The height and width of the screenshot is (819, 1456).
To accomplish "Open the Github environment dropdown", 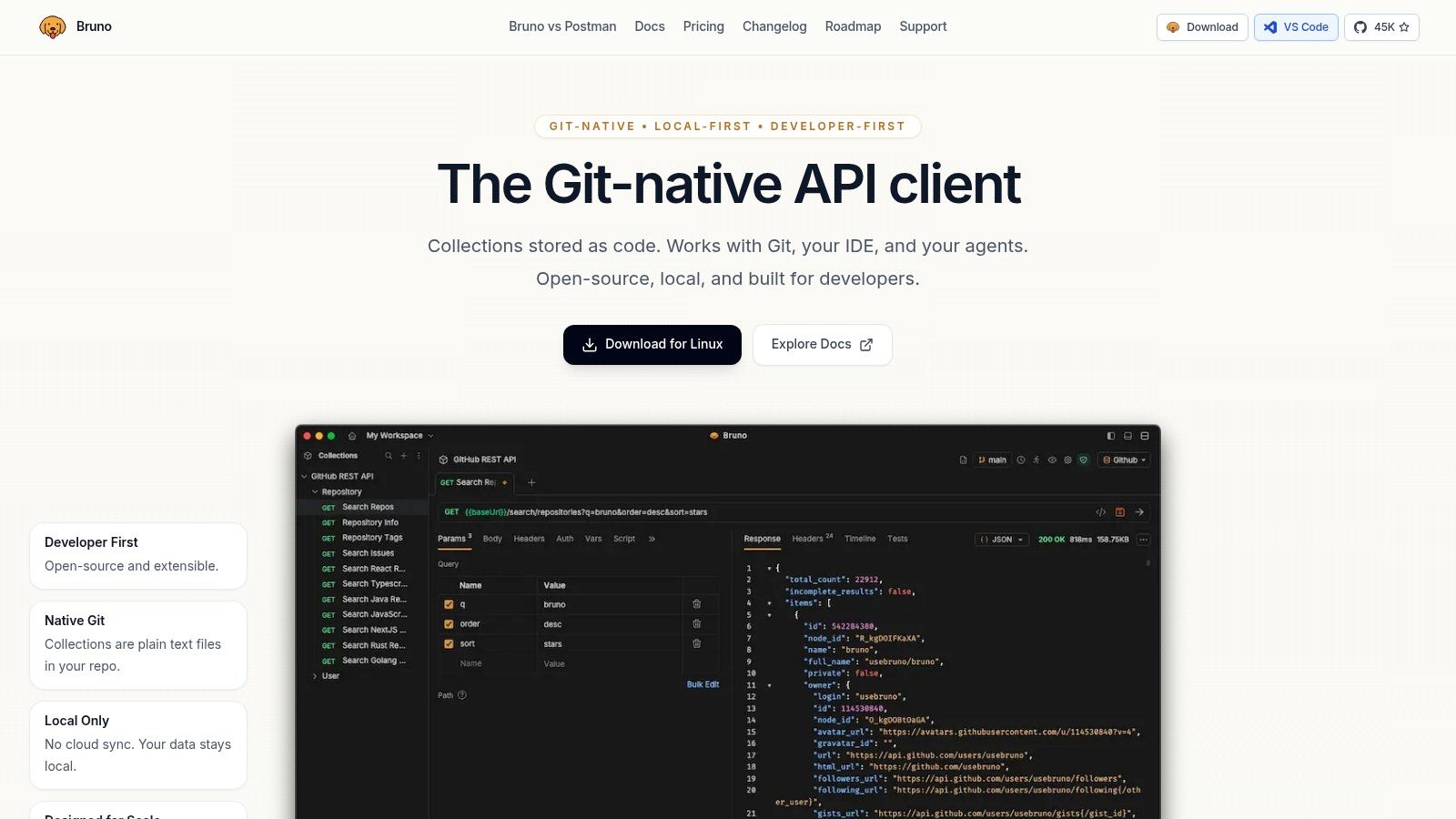I will tap(1124, 460).
